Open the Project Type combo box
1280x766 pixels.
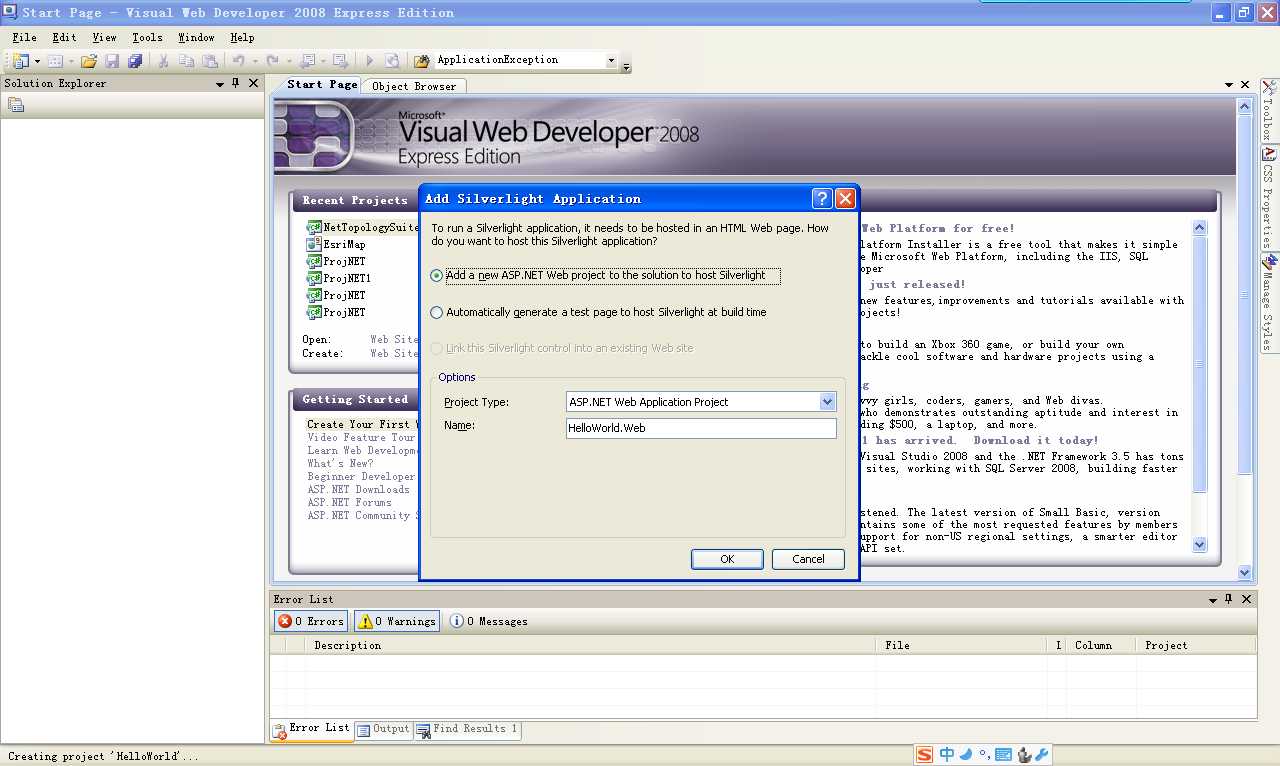[827, 402]
